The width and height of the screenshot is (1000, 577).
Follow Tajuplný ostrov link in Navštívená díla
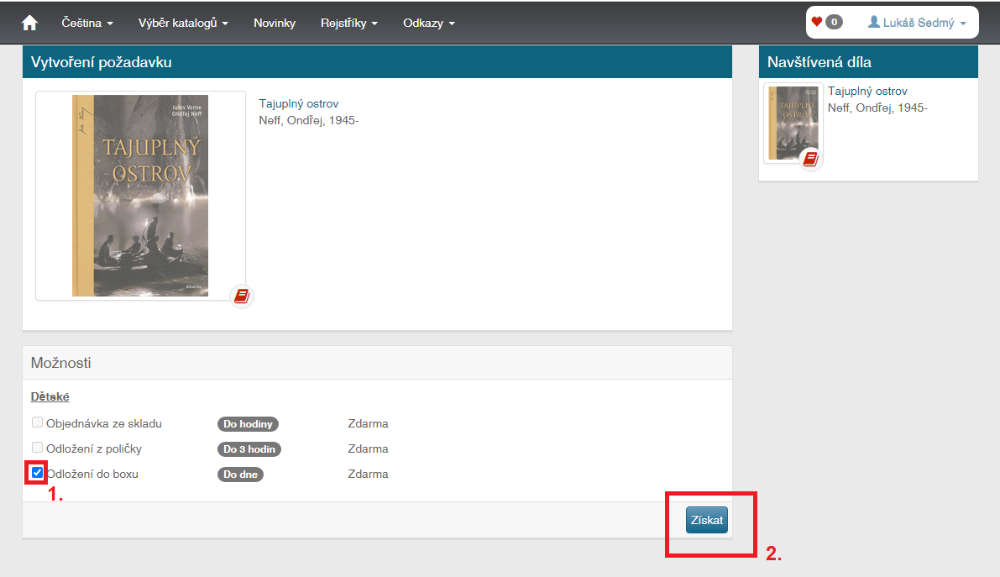[867, 91]
